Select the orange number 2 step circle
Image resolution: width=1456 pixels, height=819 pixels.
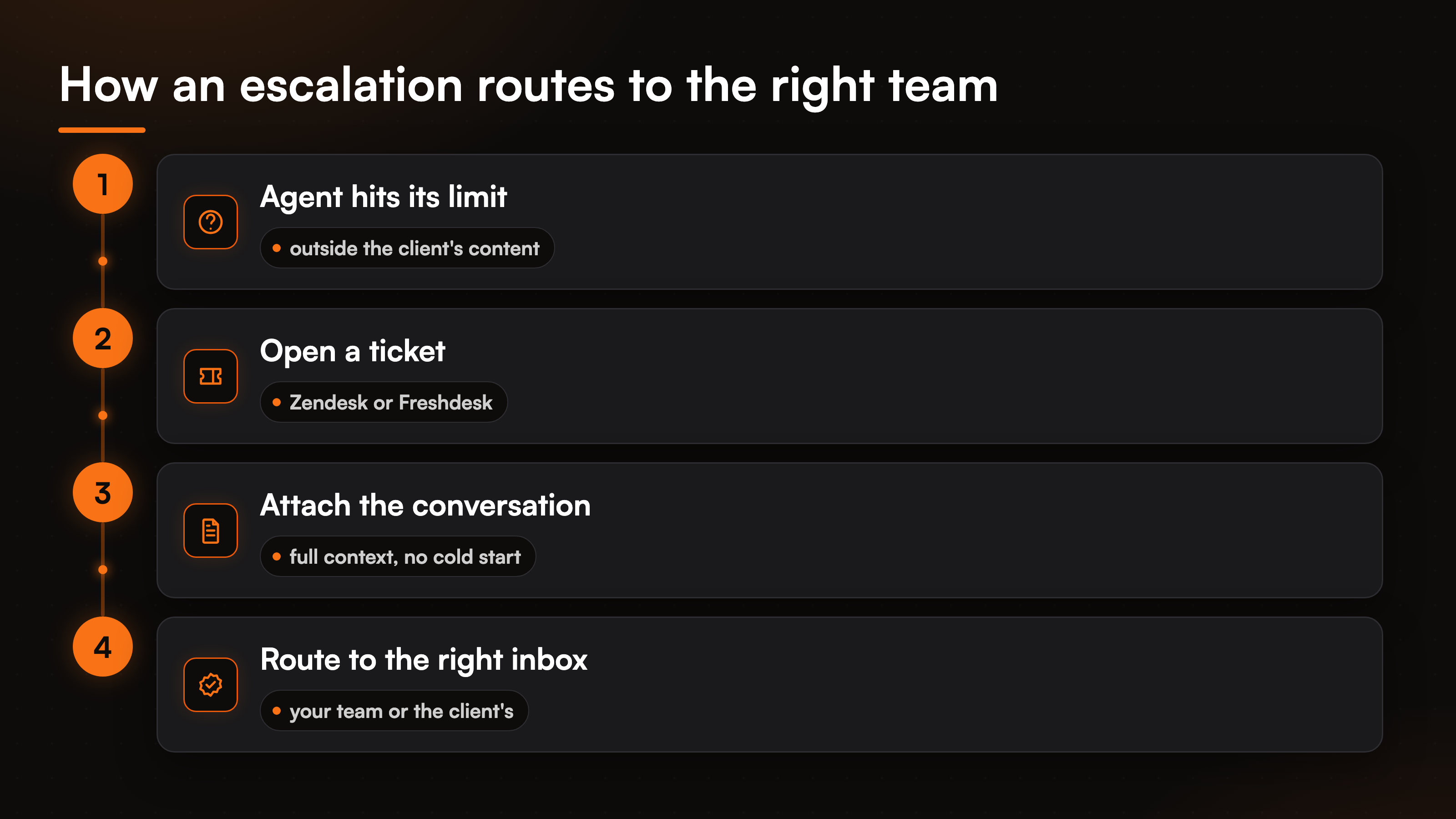coord(103,339)
